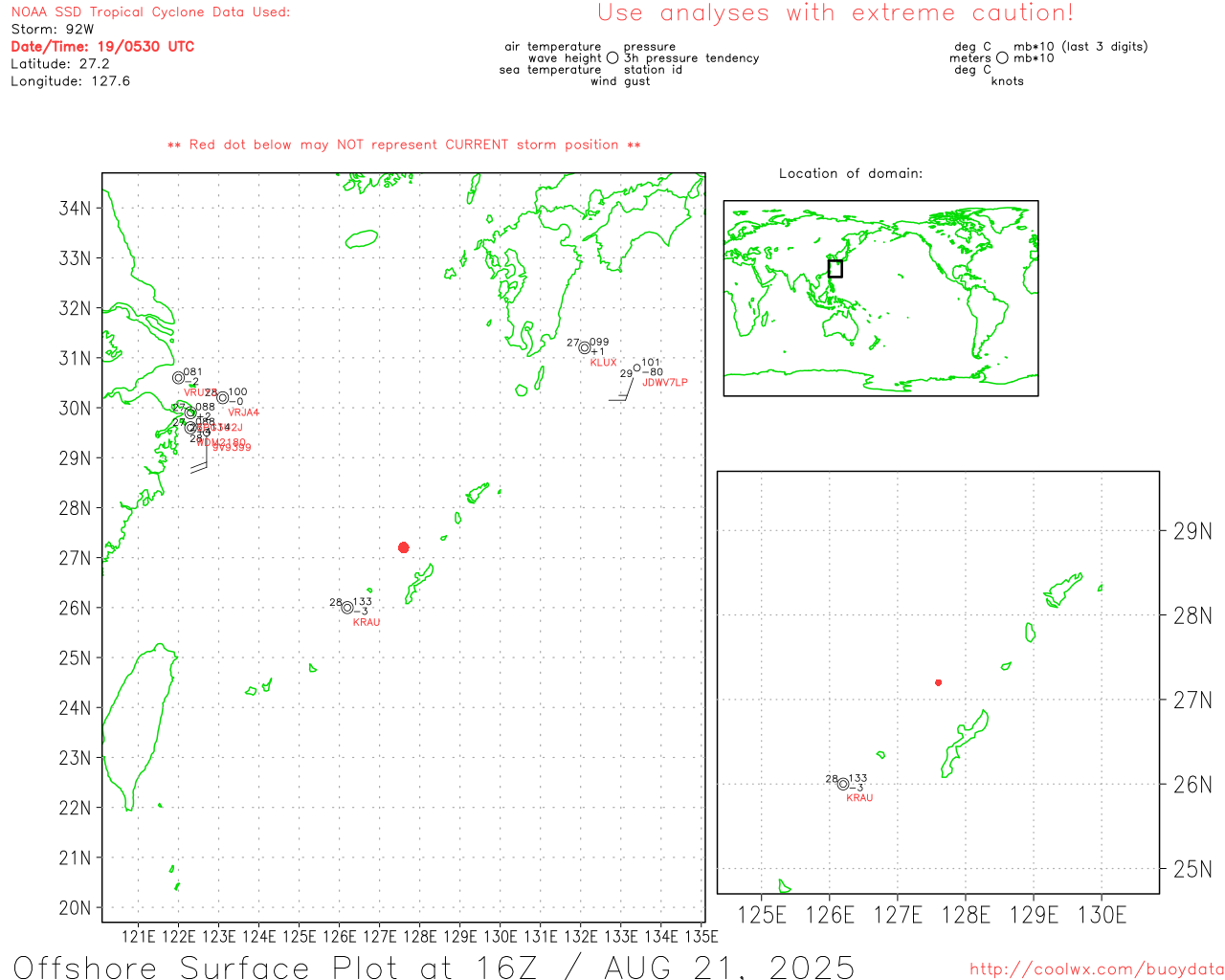
Task: Click 29N latitude label on inset map
Action: pos(1192,531)
